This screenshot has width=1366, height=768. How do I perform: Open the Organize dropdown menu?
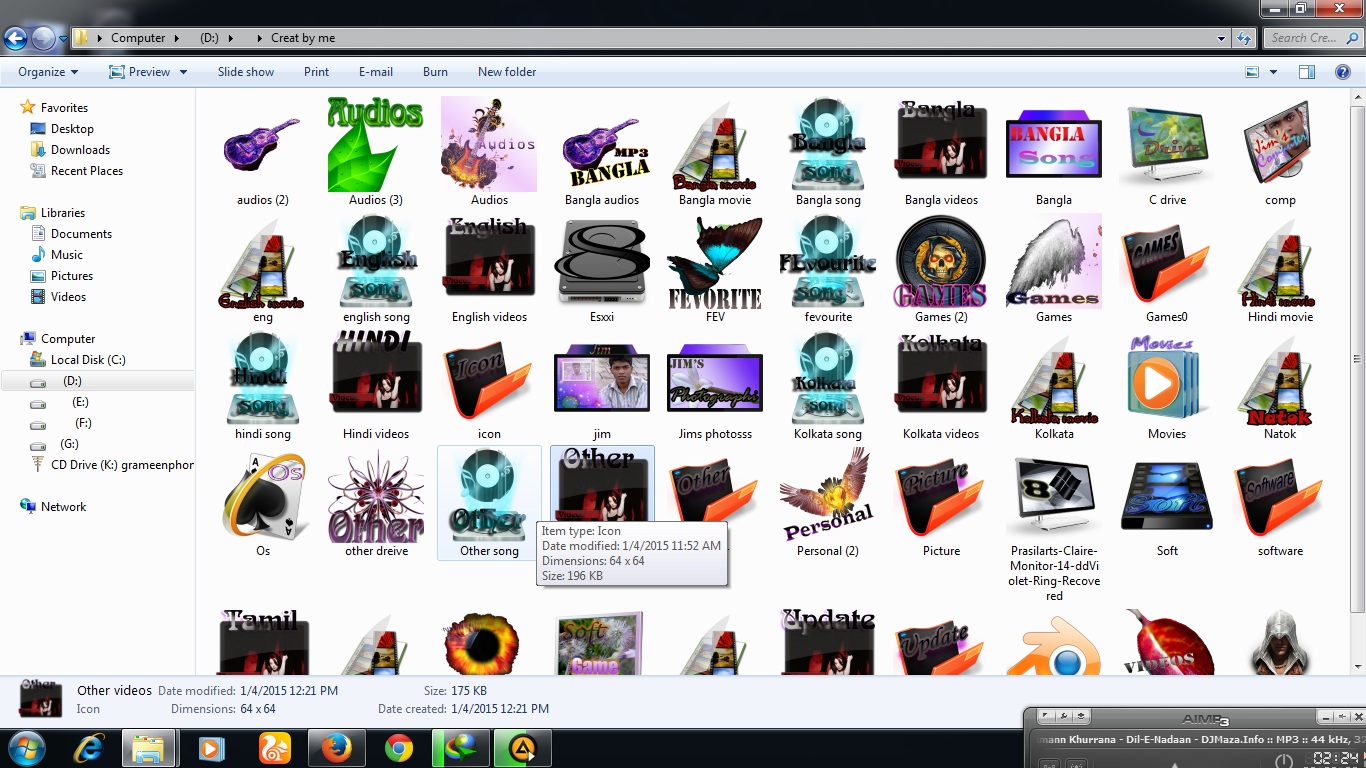coord(47,72)
